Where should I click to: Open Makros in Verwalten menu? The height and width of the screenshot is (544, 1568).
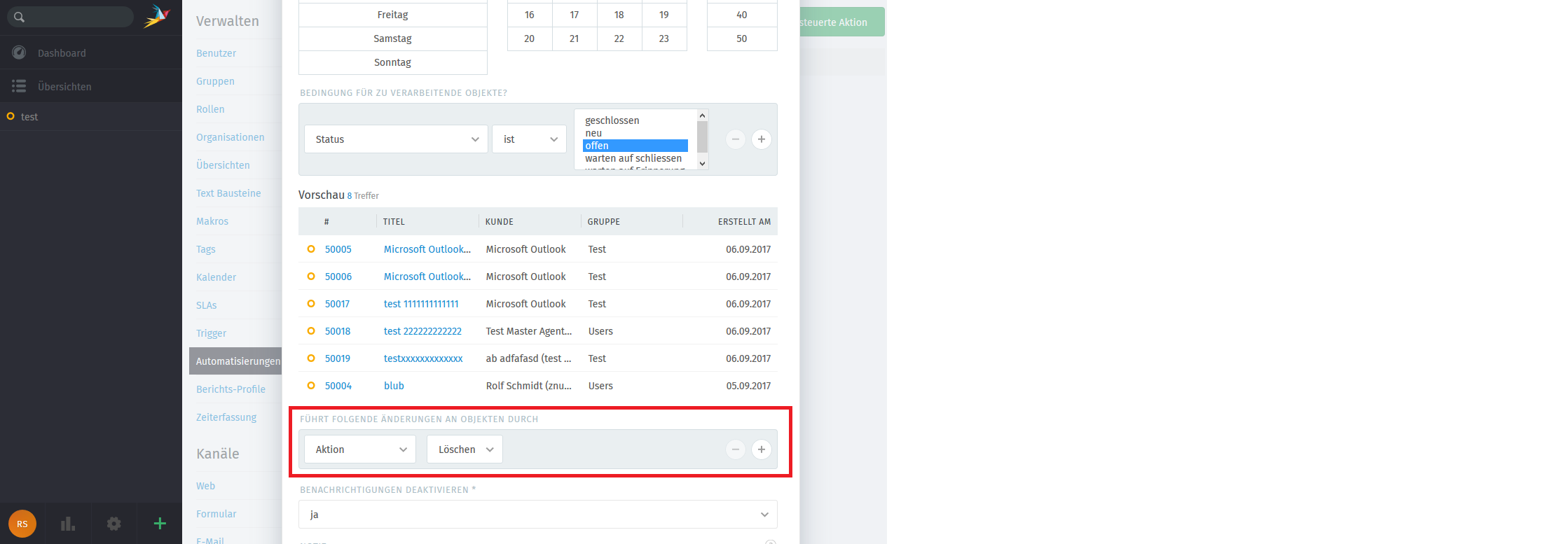click(x=212, y=221)
